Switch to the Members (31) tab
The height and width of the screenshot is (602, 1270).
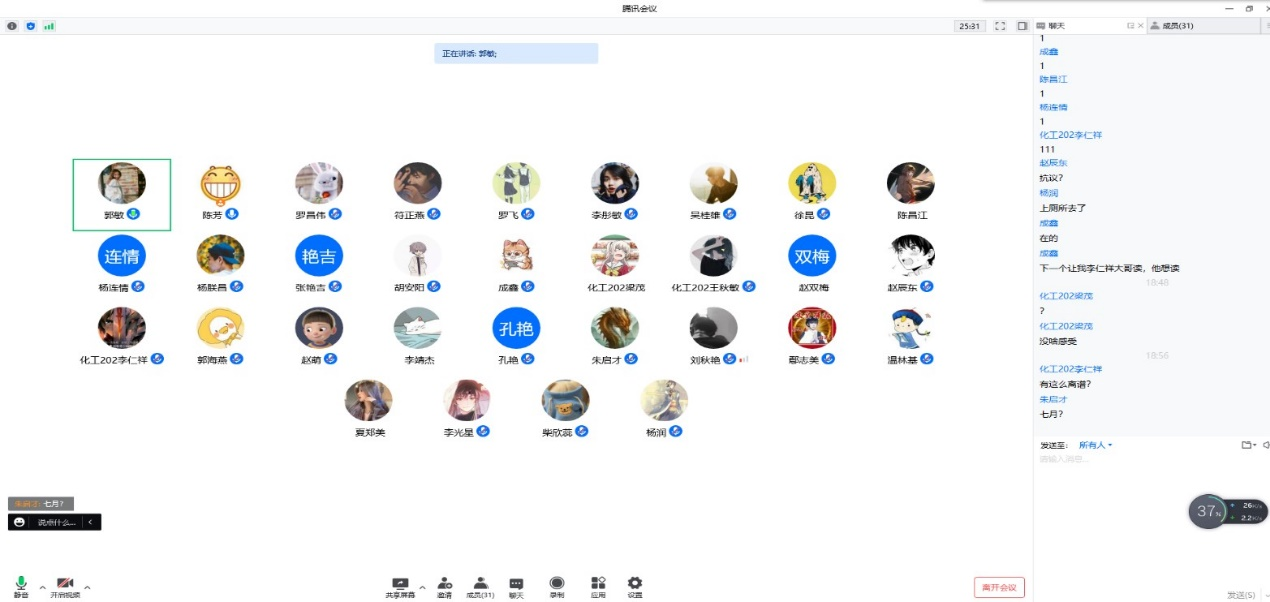point(1177,26)
